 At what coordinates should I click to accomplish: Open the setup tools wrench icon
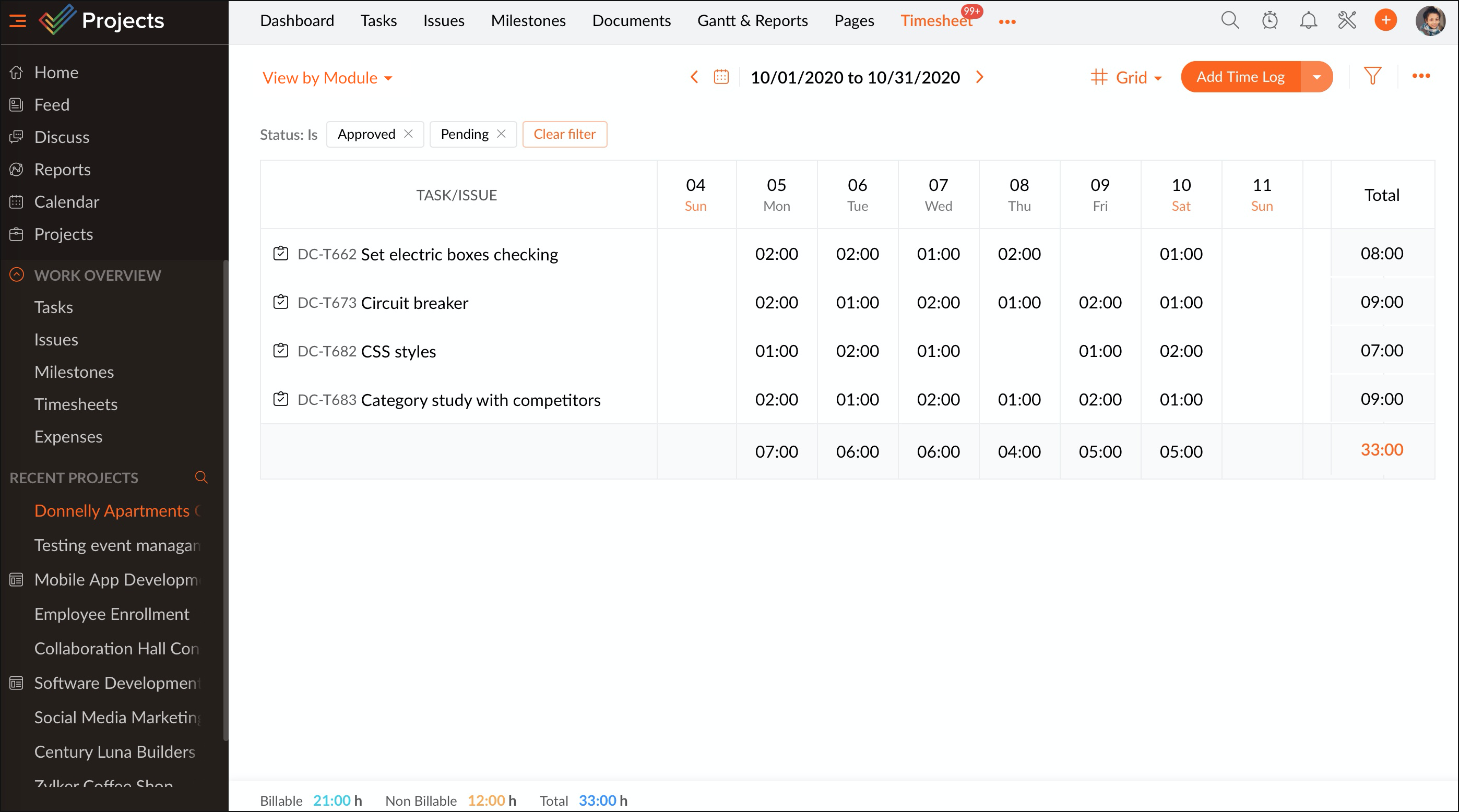pos(1347,20)
